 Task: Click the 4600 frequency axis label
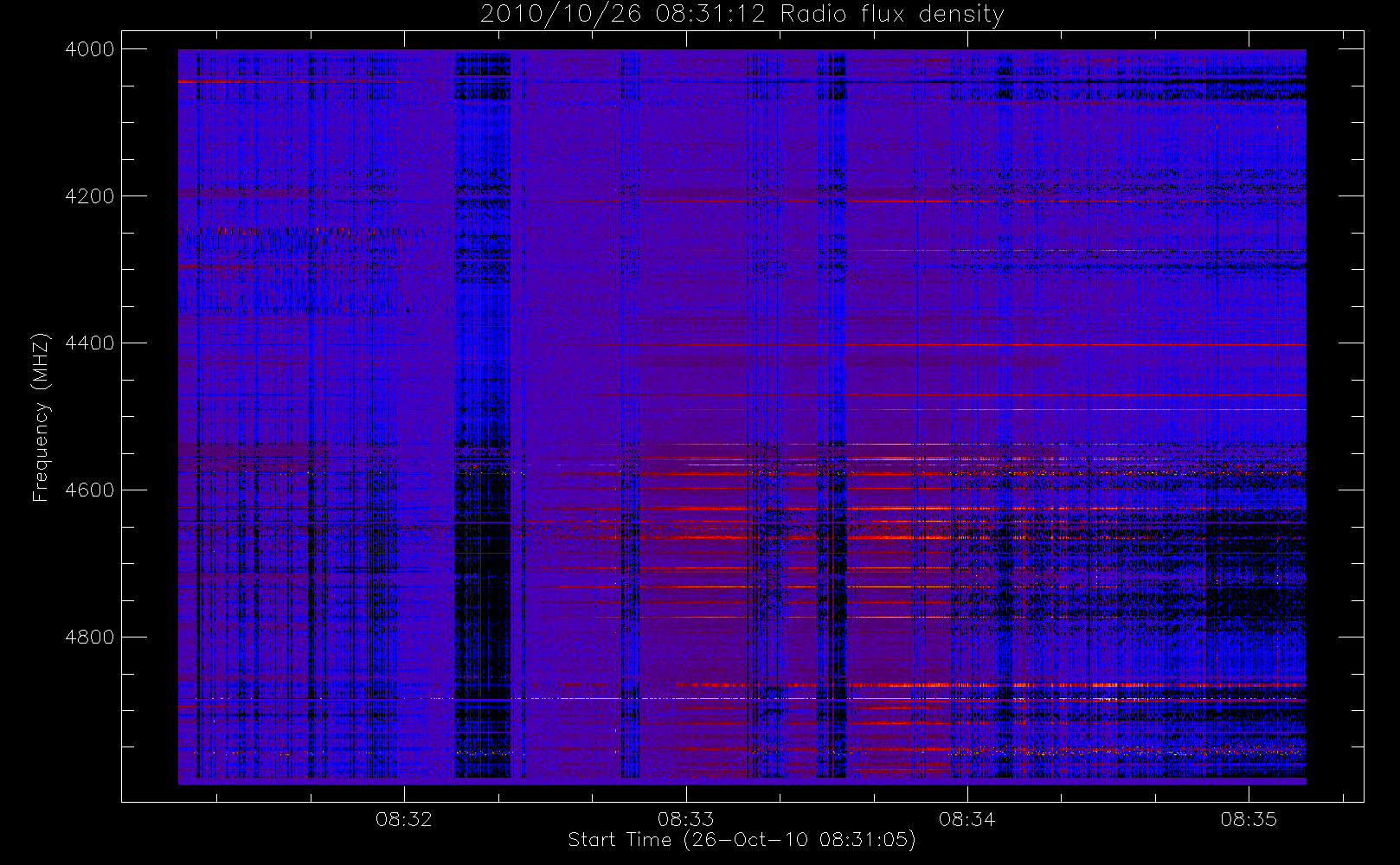(x=90, y=490)
